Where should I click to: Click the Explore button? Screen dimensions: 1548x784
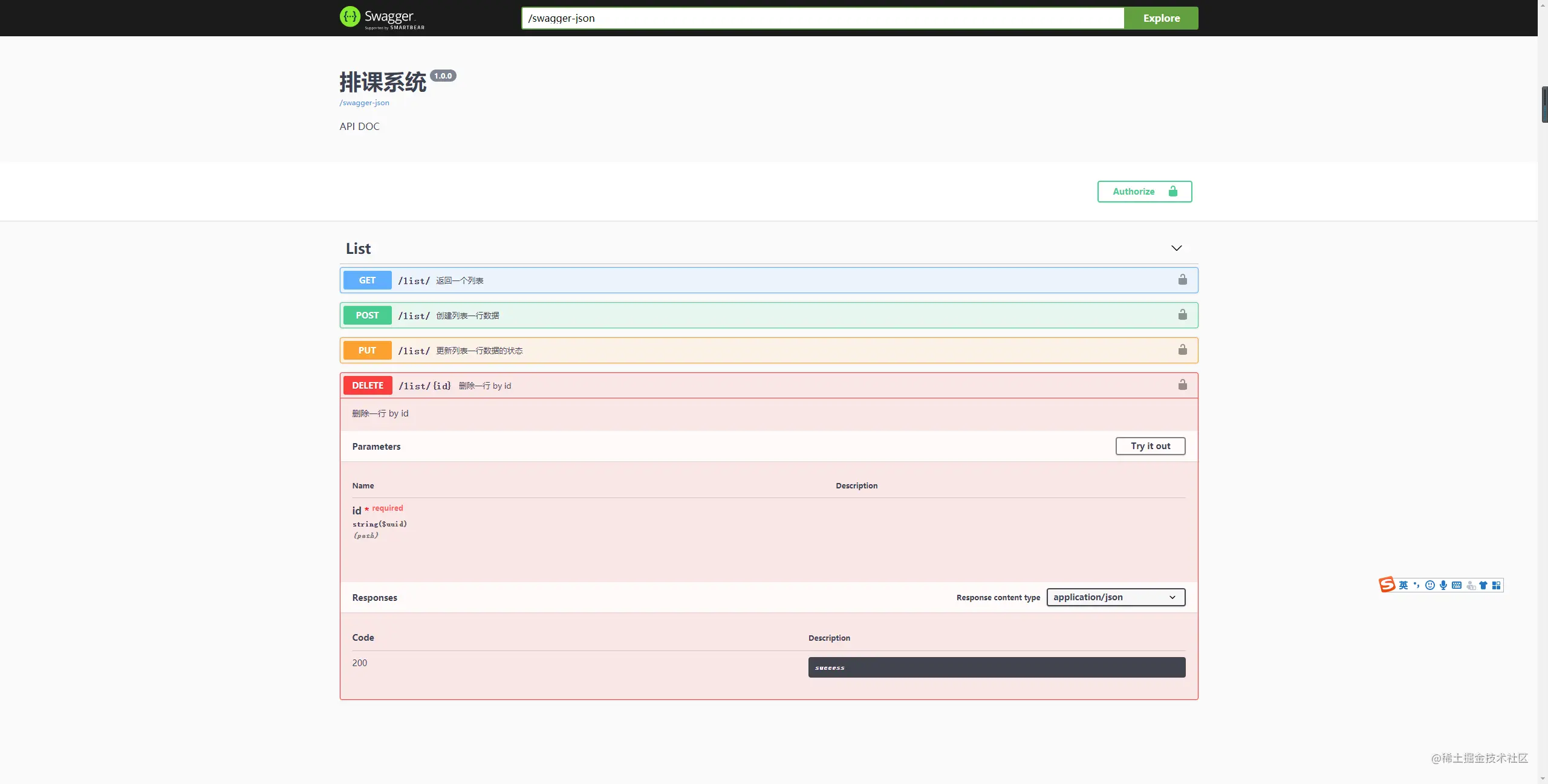tap(1161, 18)
